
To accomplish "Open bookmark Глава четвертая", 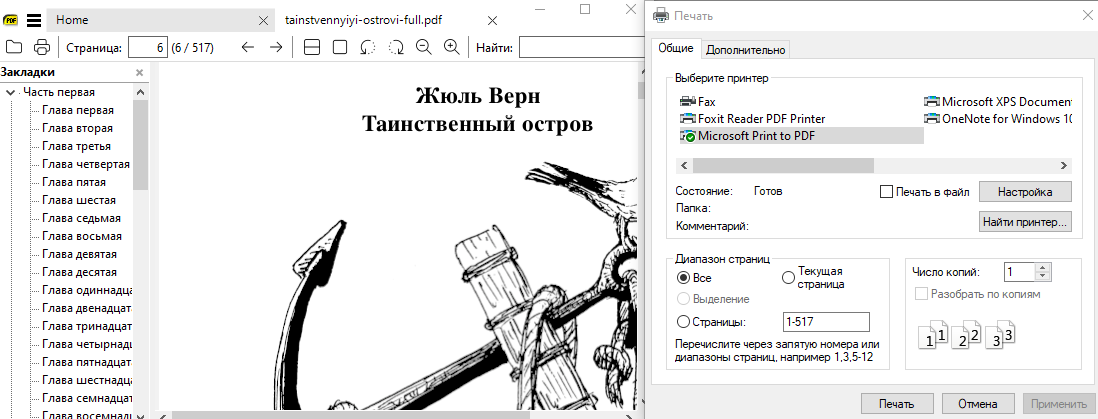I will click(85, 164).
